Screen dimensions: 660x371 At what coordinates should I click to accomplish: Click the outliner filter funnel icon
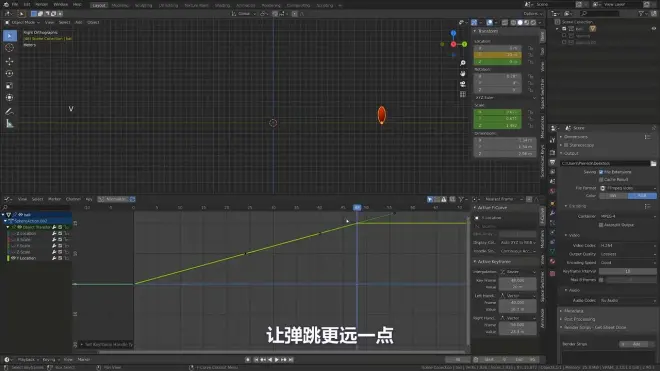(641, 13)
